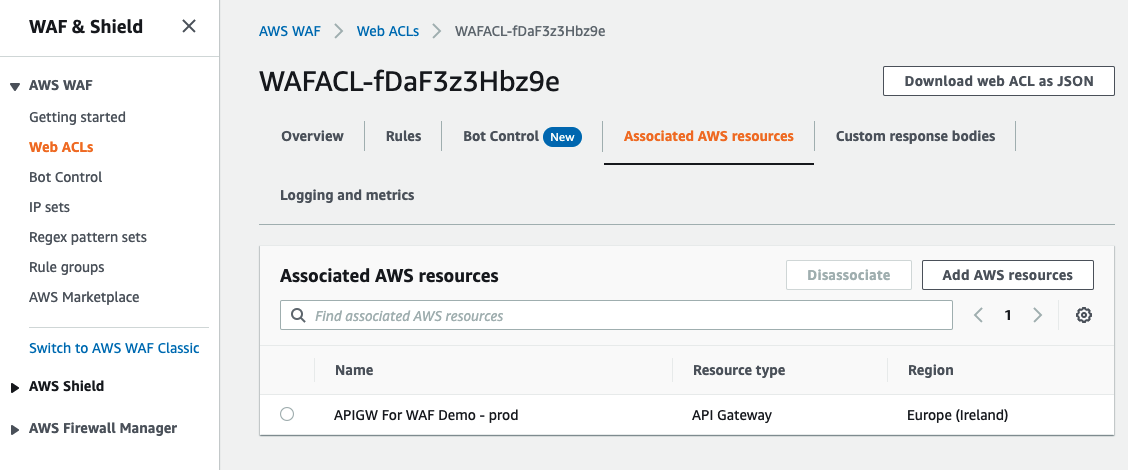Click Download web ACL as JSON
Viewport: 1128px width, 470px height.
(x=998, y=81)
